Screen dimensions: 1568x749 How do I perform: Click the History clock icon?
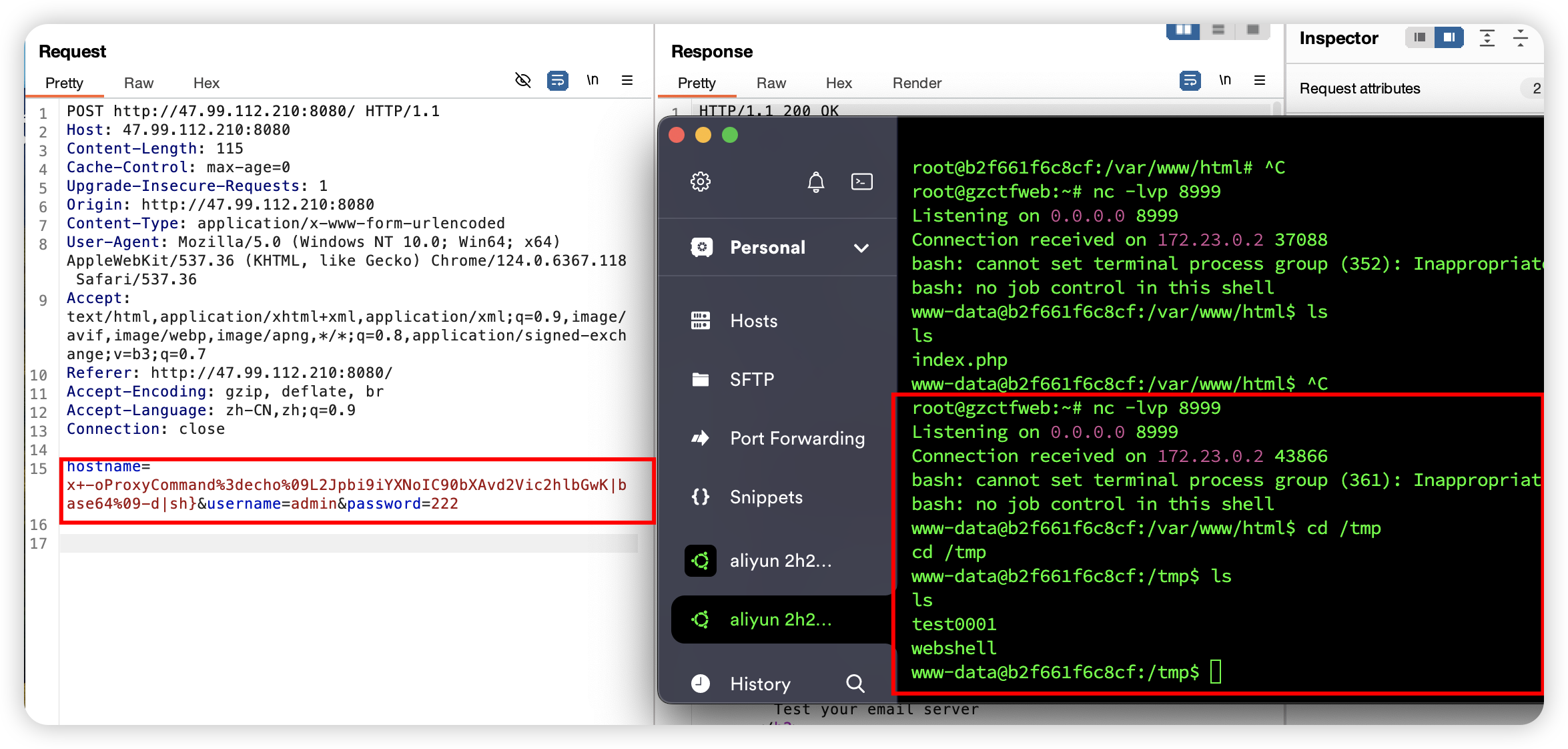(x=700, y=684)
